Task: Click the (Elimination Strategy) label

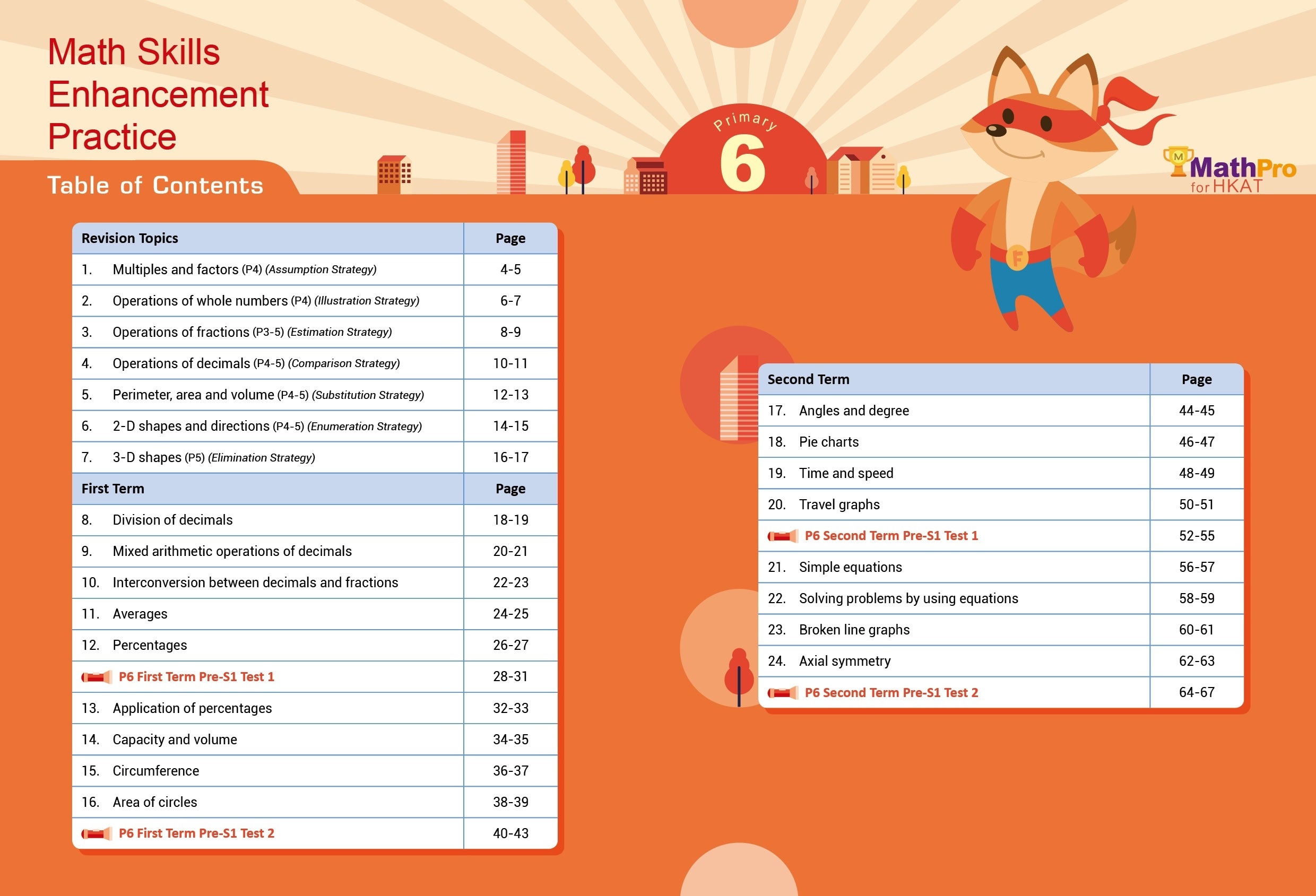Action: pyautogui.click(x=262, y=458)
